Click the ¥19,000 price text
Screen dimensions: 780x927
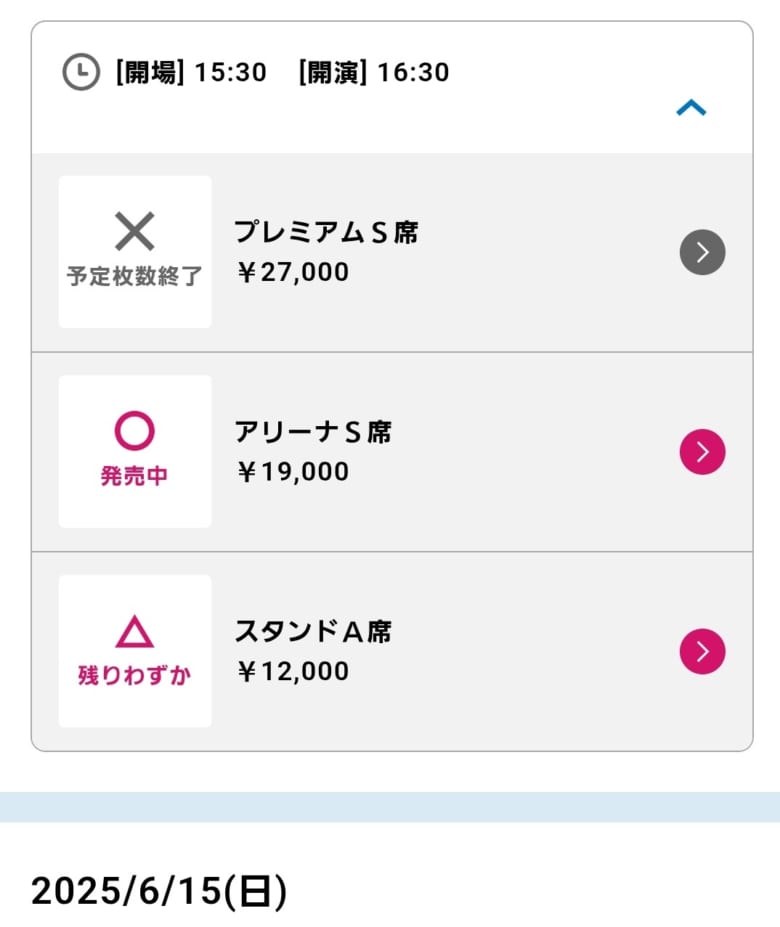coord(293,472)
